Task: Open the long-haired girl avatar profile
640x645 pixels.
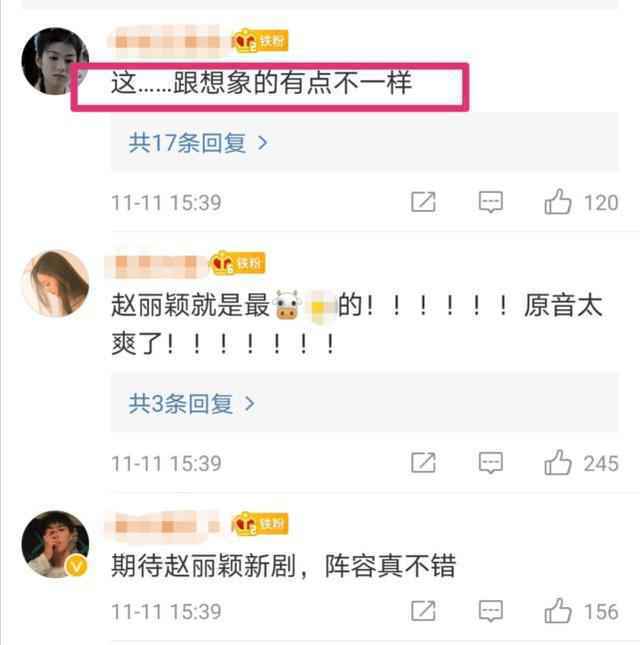Action: point(55,283)
